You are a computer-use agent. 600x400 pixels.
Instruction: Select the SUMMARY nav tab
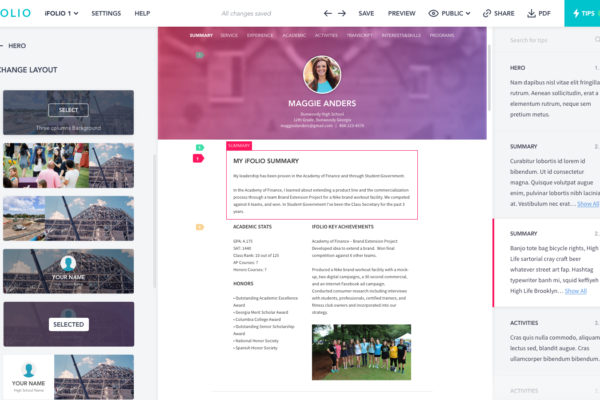pyautogui.click(x=201, y=35)
